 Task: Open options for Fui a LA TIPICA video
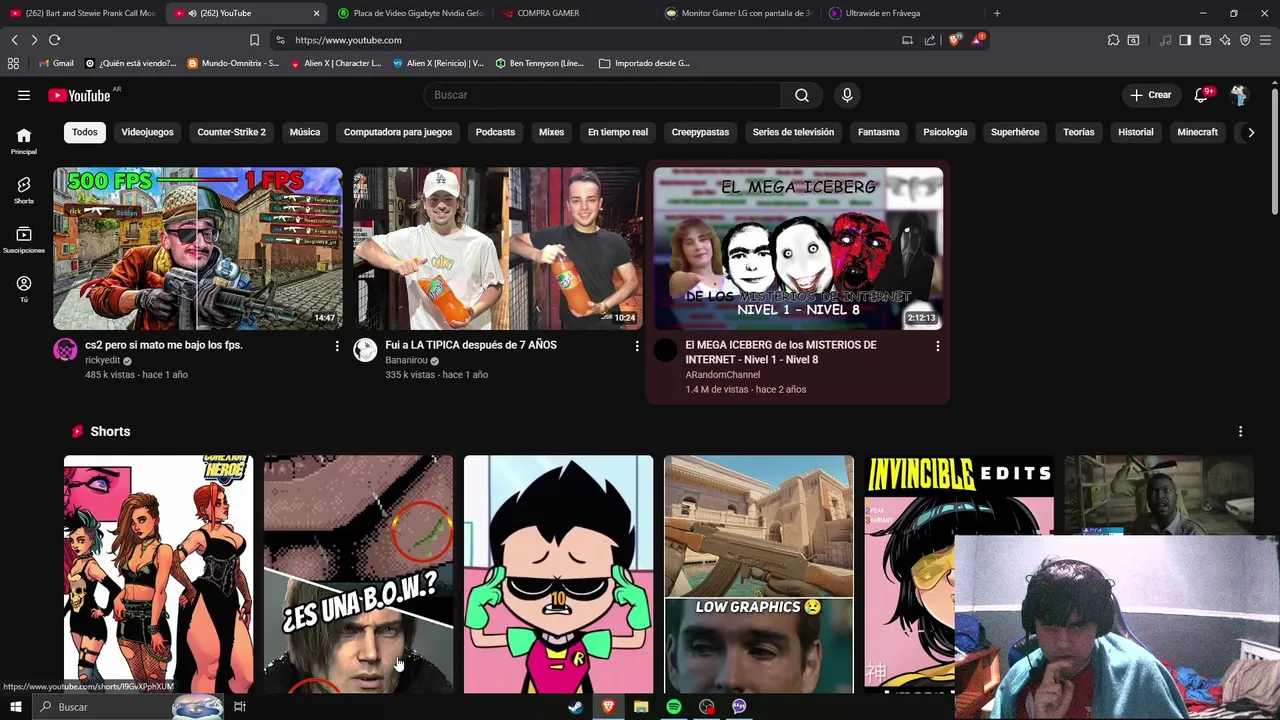tap(637, 346)
